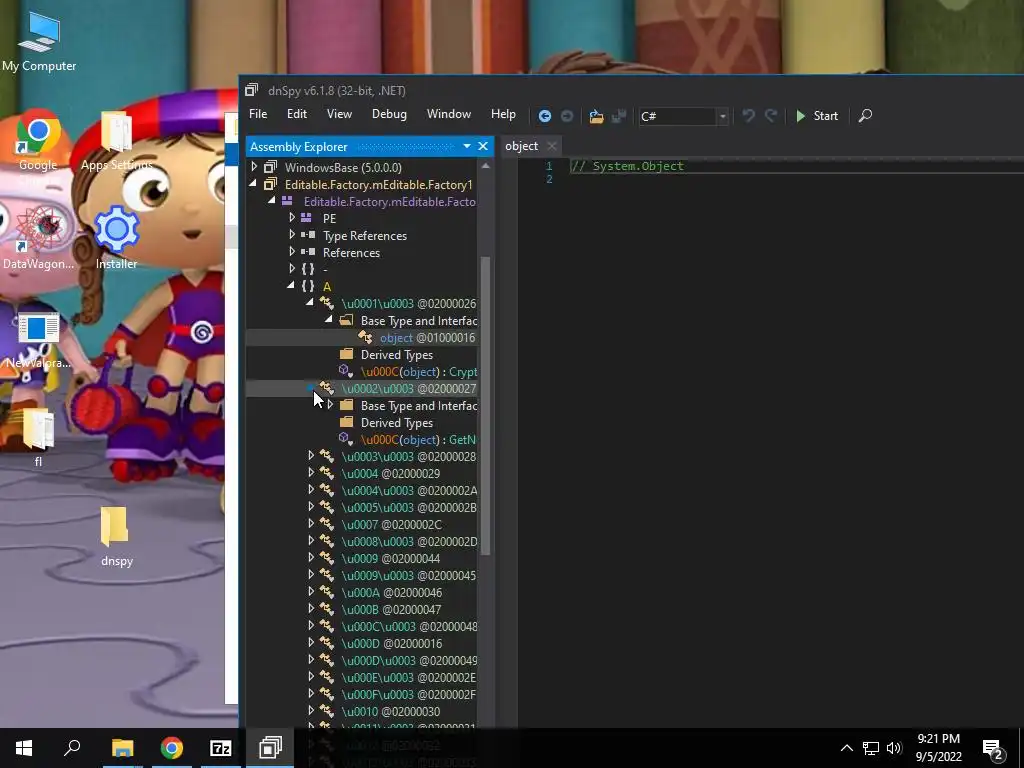Click the Type References node icon
The width and height of the screenshot is (1024, 768).
coord(308,235)
